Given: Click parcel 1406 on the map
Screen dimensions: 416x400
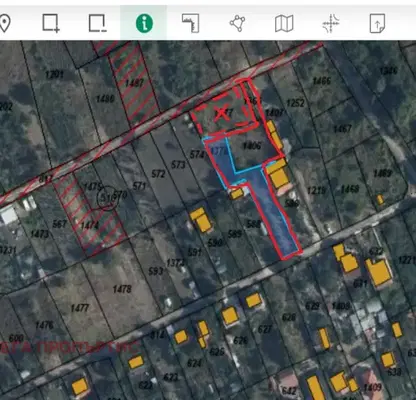Looking at the screenshot, I should tap(252, 145).
